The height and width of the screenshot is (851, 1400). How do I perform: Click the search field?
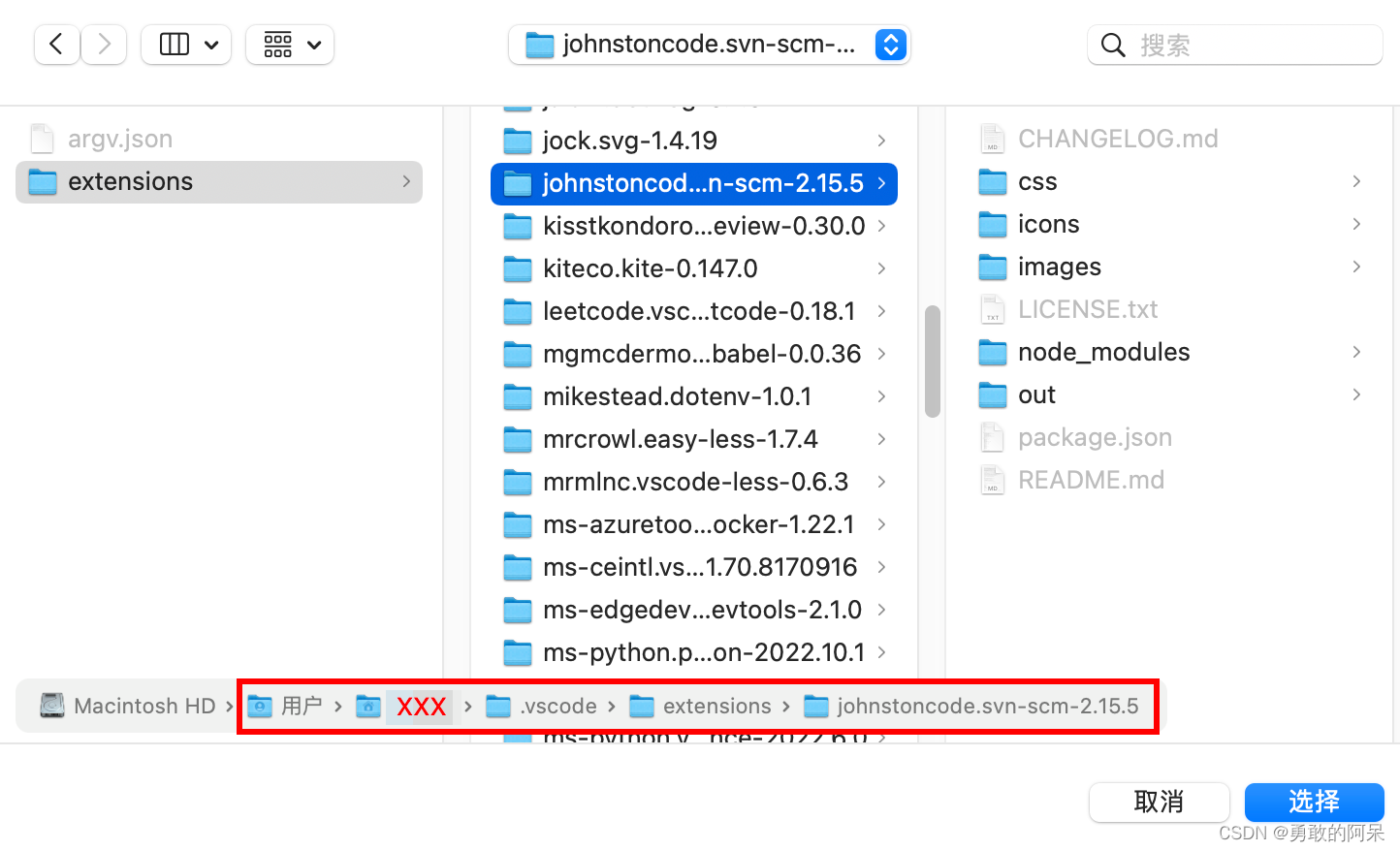click(1235, 45)
